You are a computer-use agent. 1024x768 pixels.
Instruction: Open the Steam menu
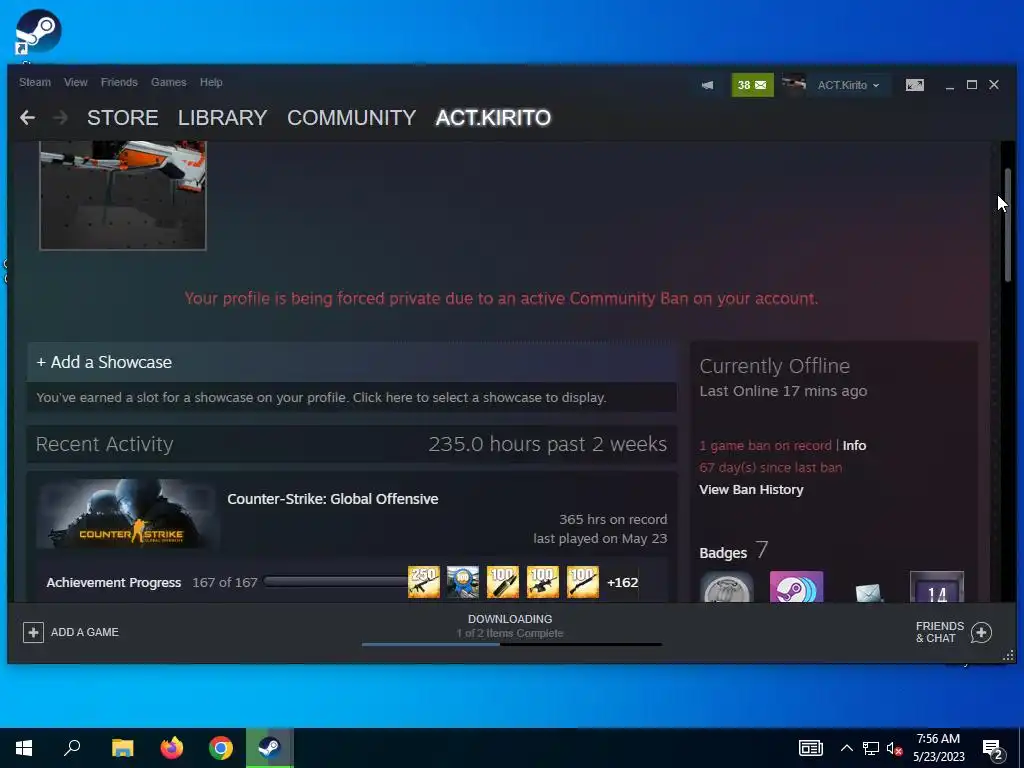point(35,82)
